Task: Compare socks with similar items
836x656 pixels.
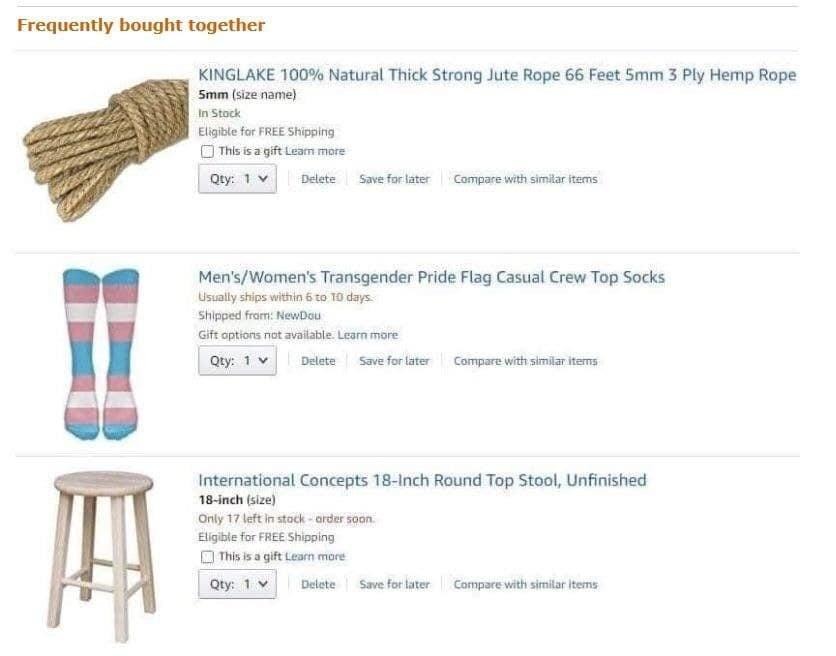Action: [525, 361]
